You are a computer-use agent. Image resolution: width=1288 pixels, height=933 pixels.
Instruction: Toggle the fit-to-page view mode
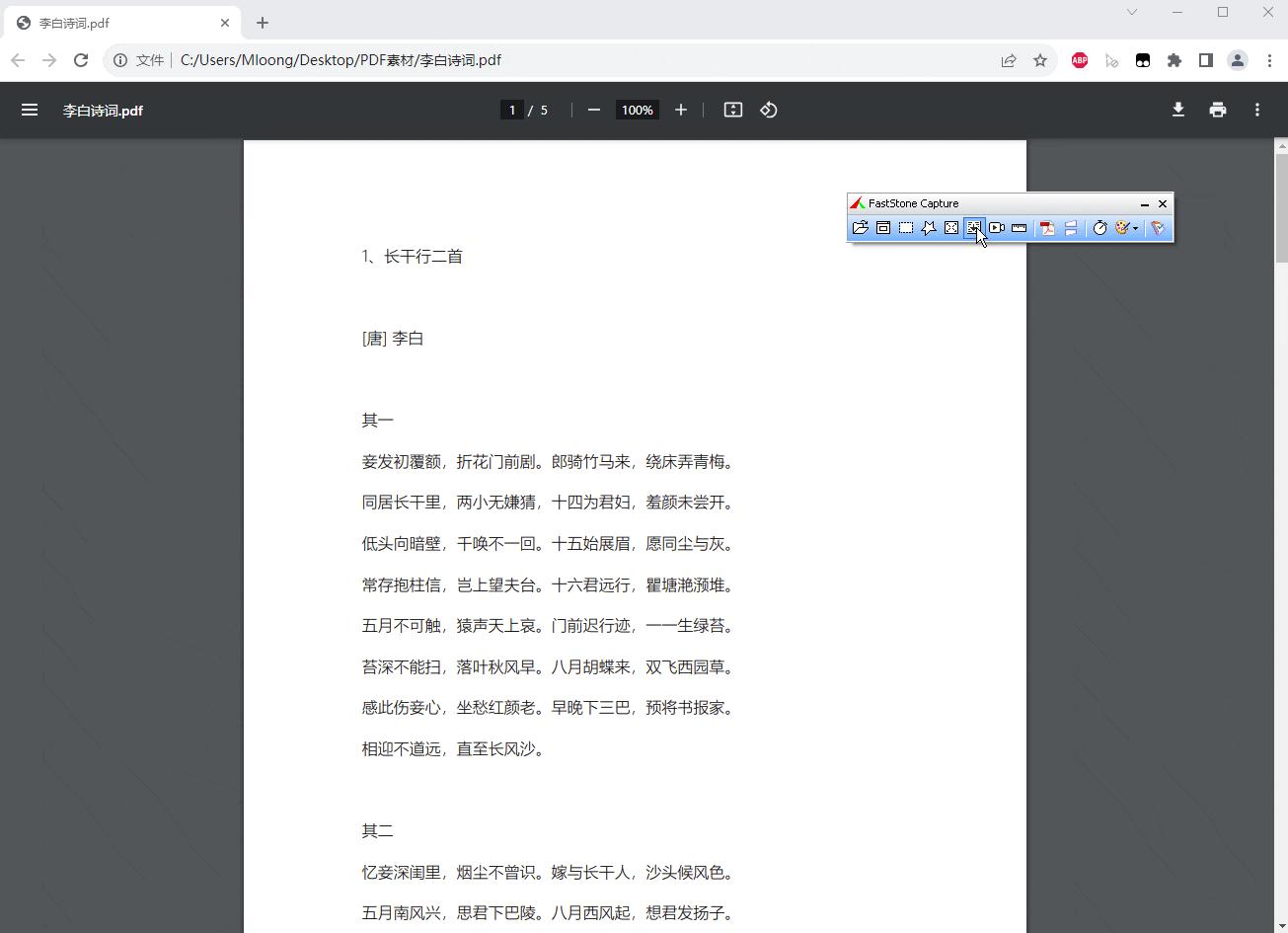point(732,110)
